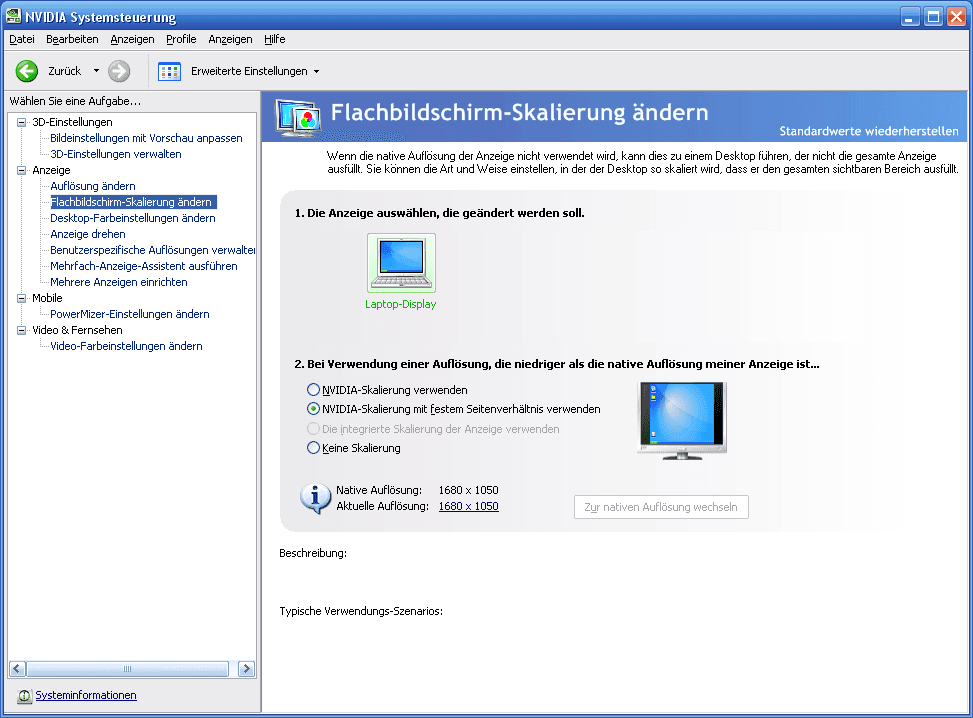
Task: Click the task tree horizontal scrollbar thumb
Action: pos(128,669)
